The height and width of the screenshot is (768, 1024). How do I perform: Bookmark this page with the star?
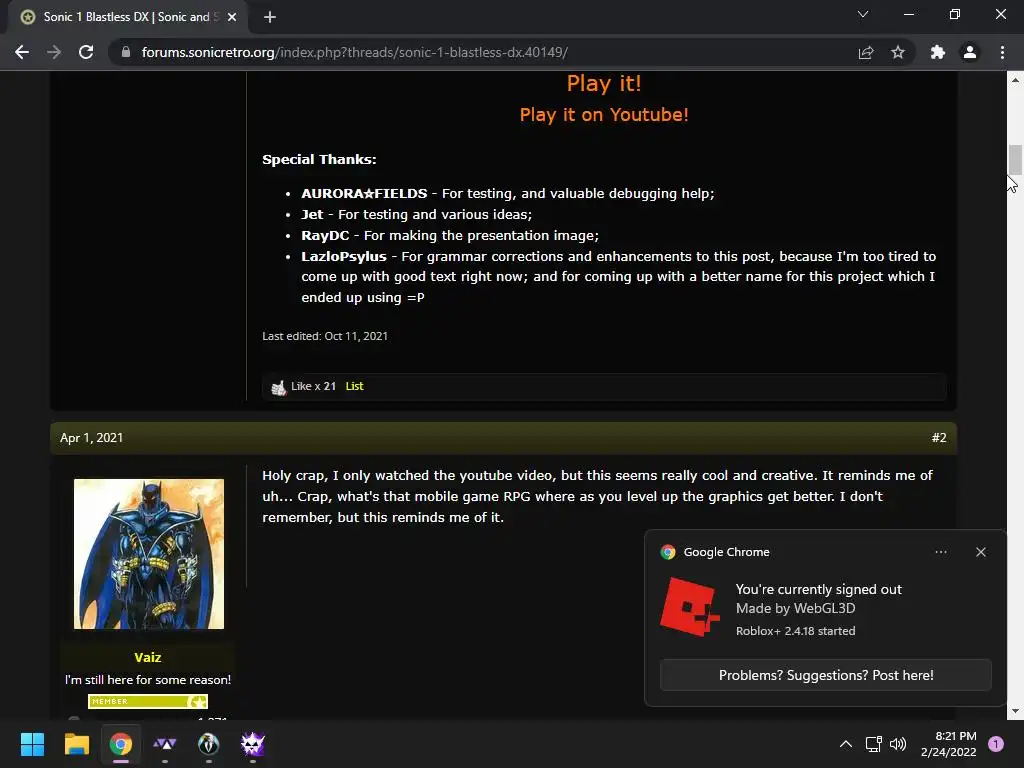point(898,52)
